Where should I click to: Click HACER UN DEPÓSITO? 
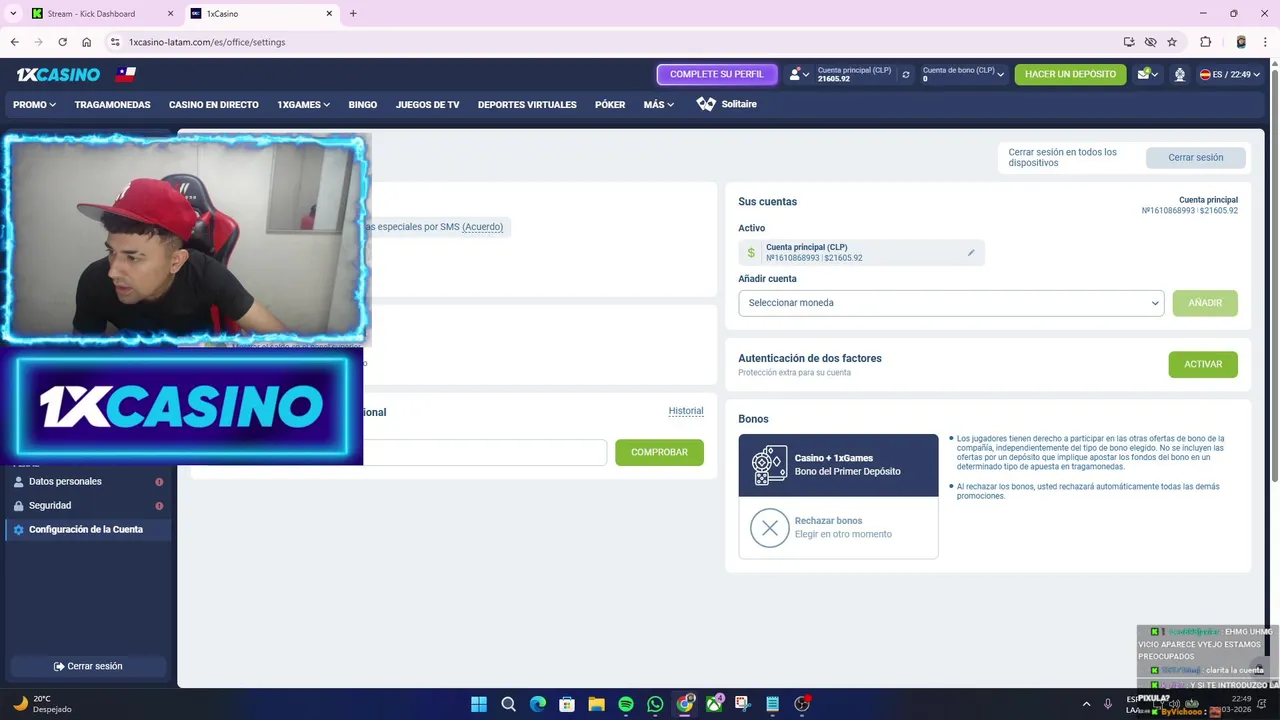(x=1070, y=74)
